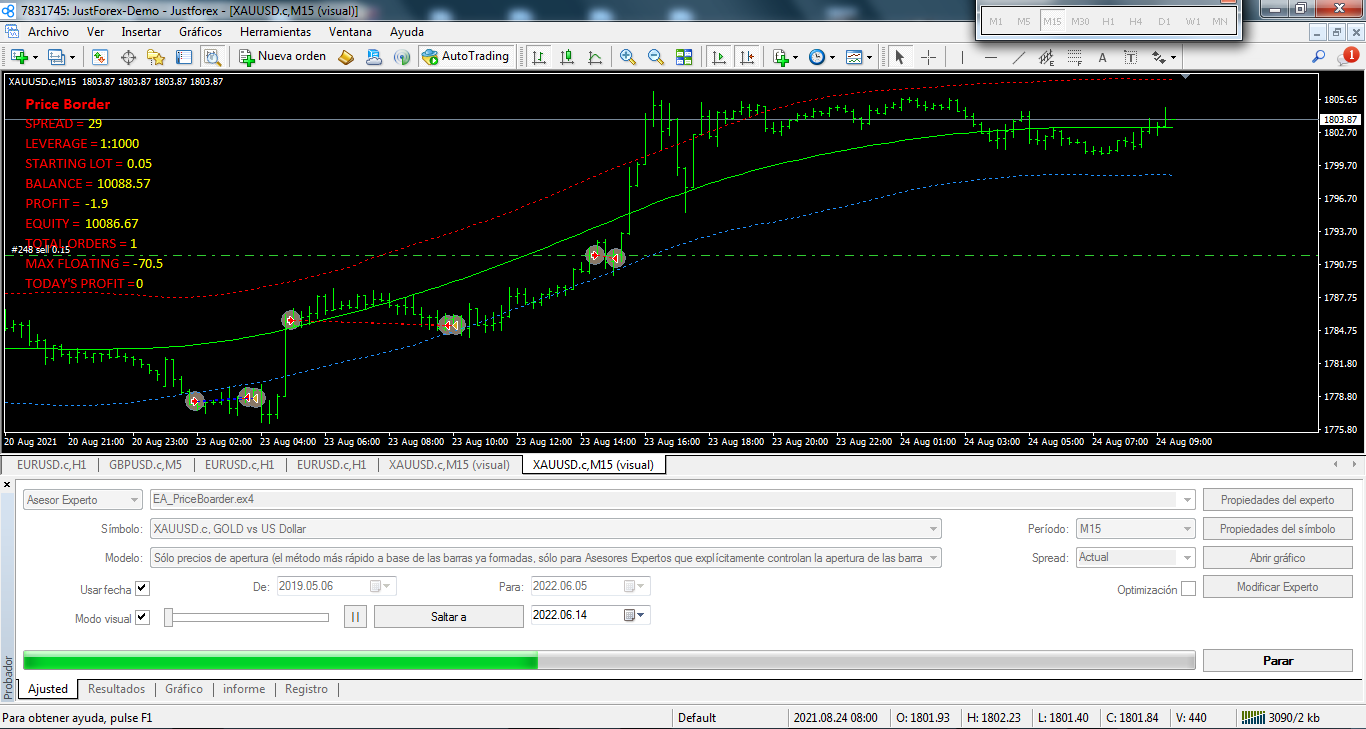Switch to bar chart display
1366x729 pixels.
[539, 57]
